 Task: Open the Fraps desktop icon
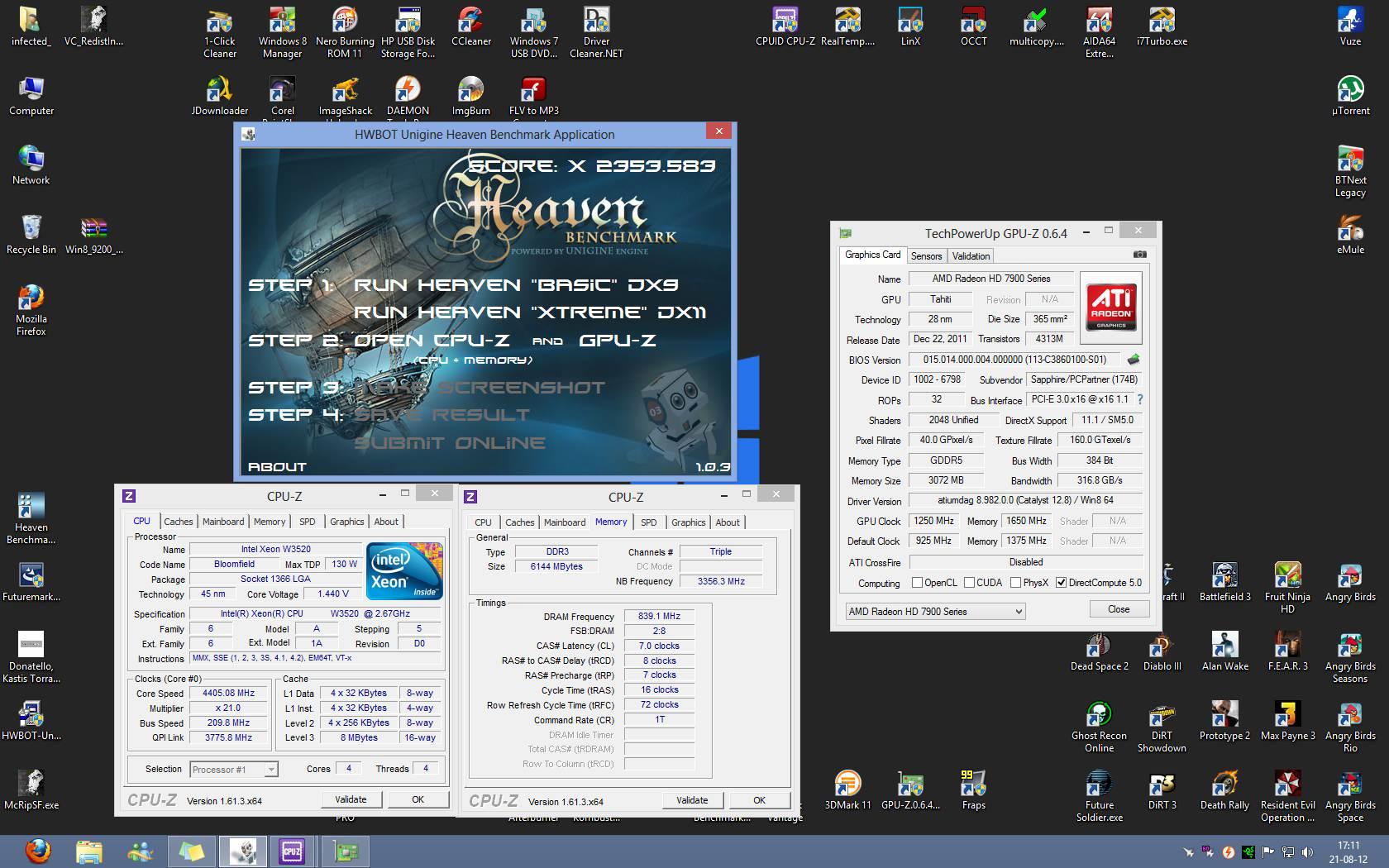(973, 790)
